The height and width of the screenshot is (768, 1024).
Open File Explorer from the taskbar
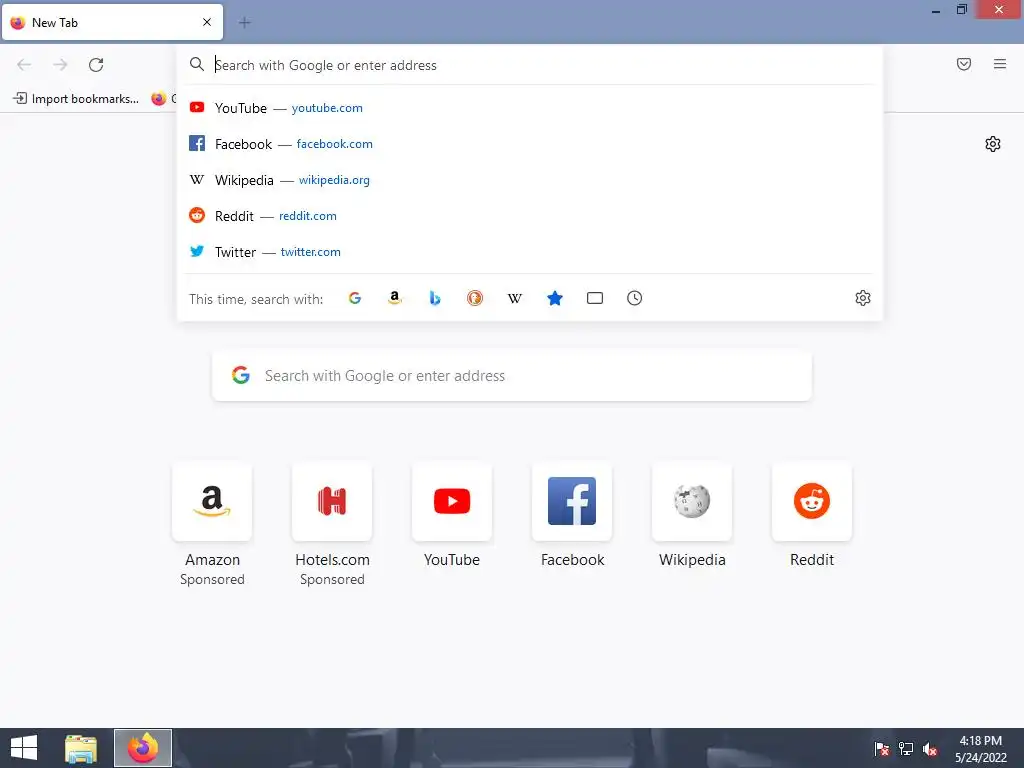[x=81, y=748]
